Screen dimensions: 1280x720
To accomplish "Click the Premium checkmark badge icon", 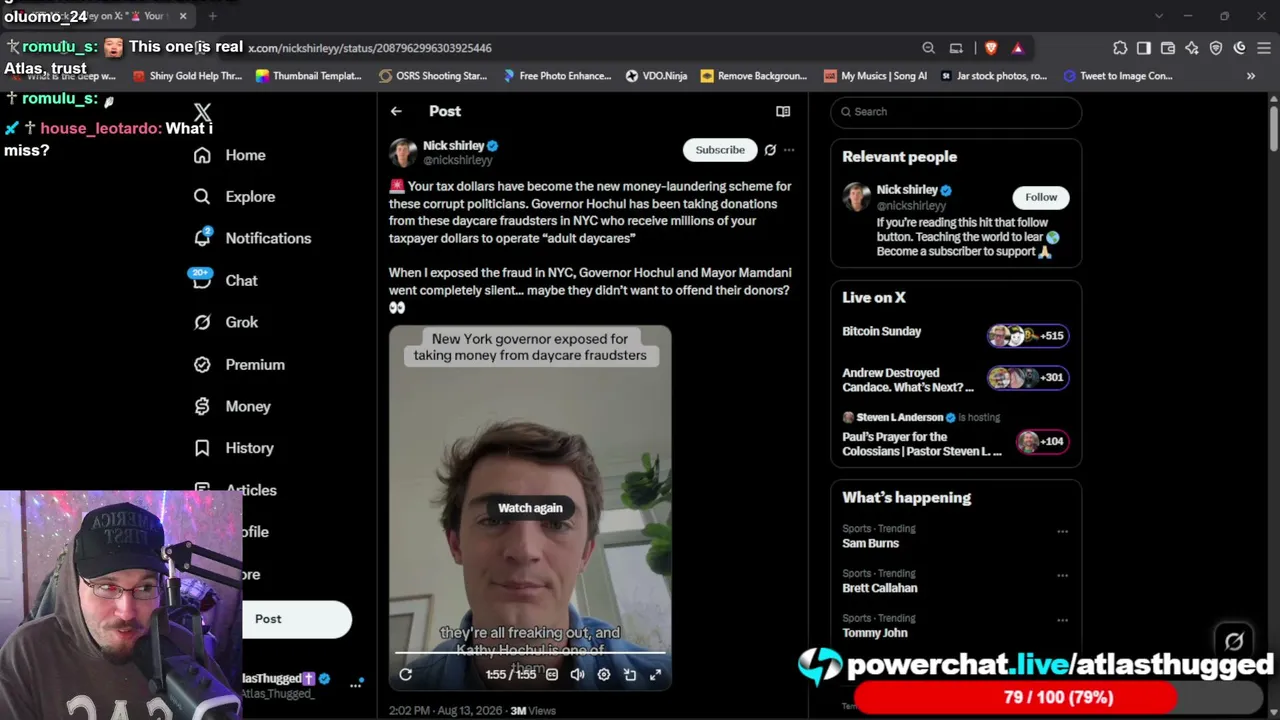I will [x=202, y=364].
